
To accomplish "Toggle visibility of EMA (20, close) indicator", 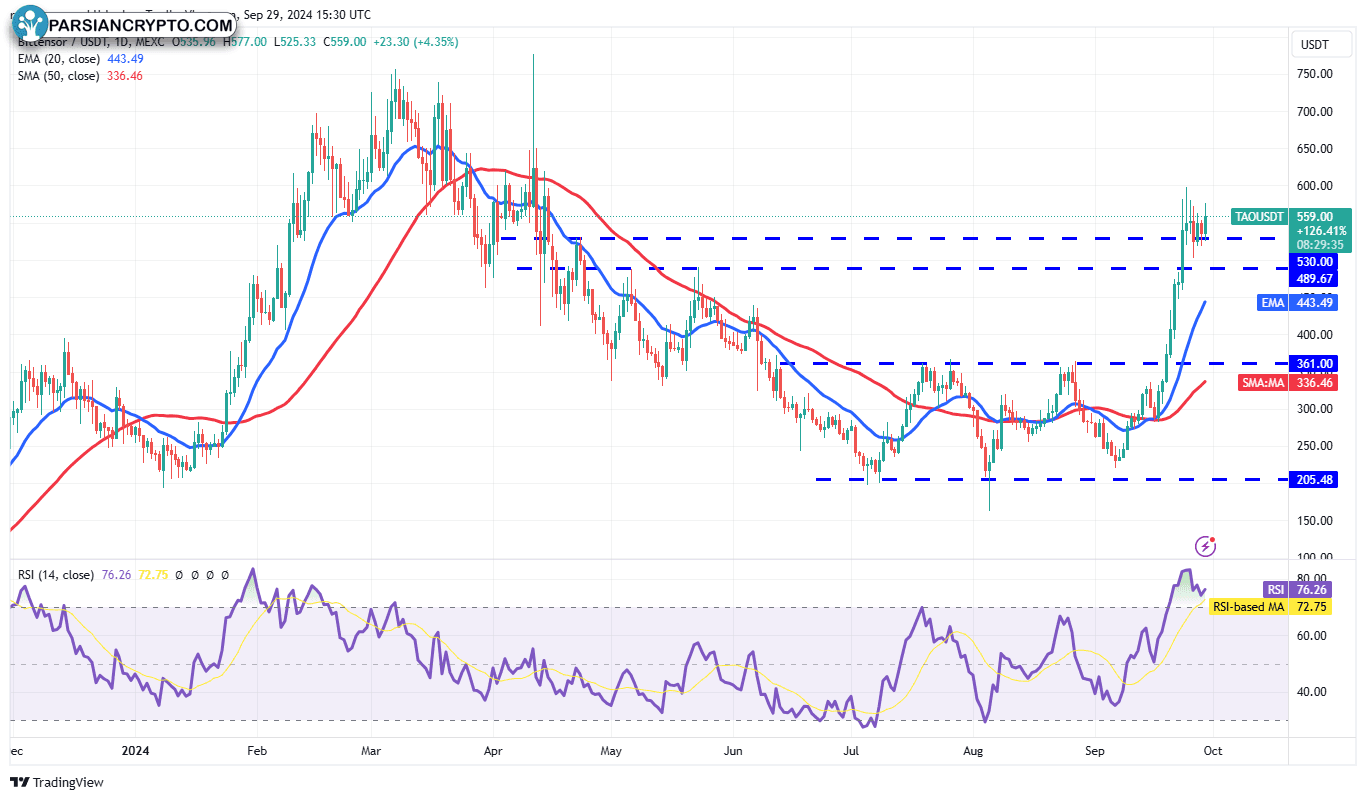I will coord(60,59).
